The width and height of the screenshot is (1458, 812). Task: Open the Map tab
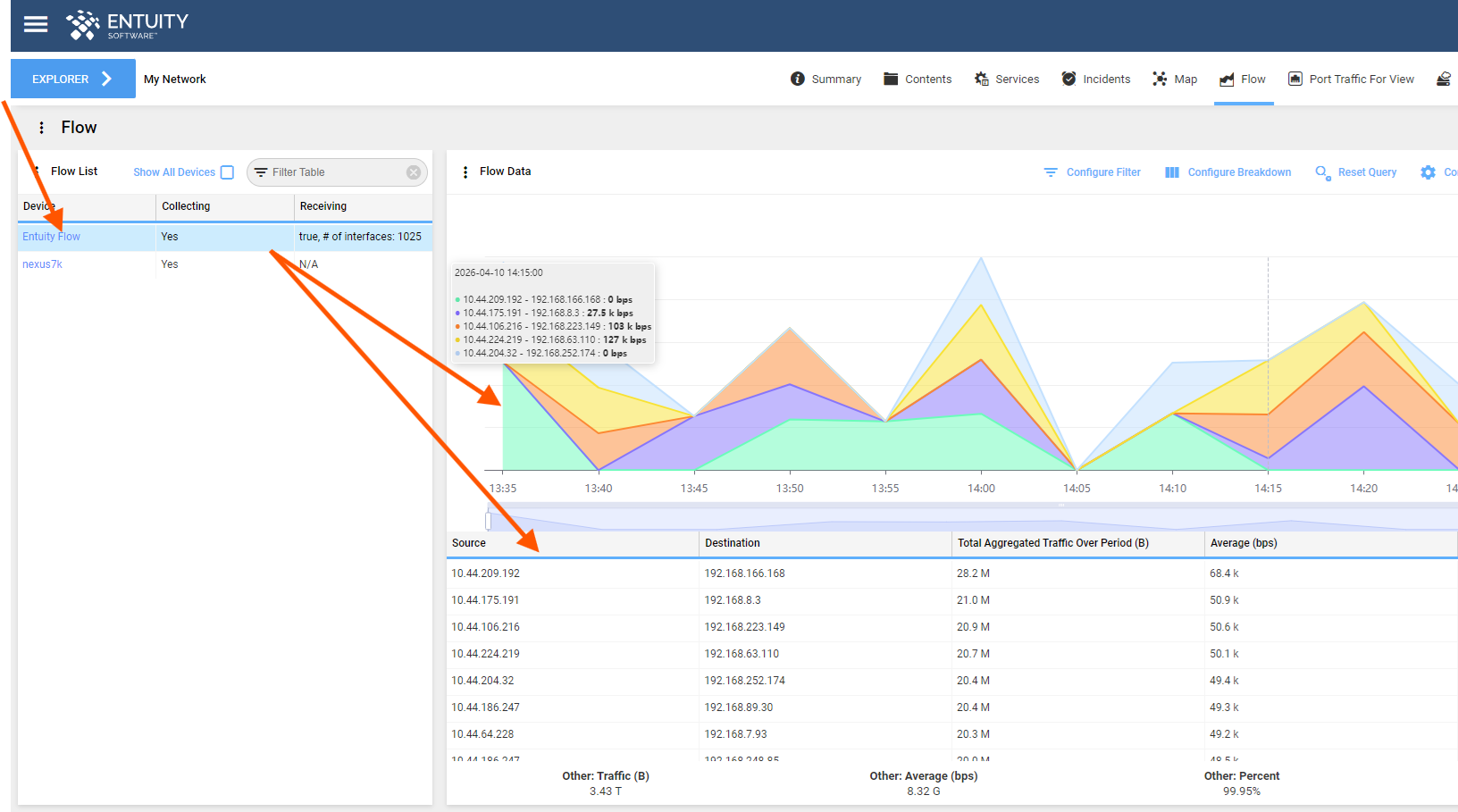pos(1175,80)
